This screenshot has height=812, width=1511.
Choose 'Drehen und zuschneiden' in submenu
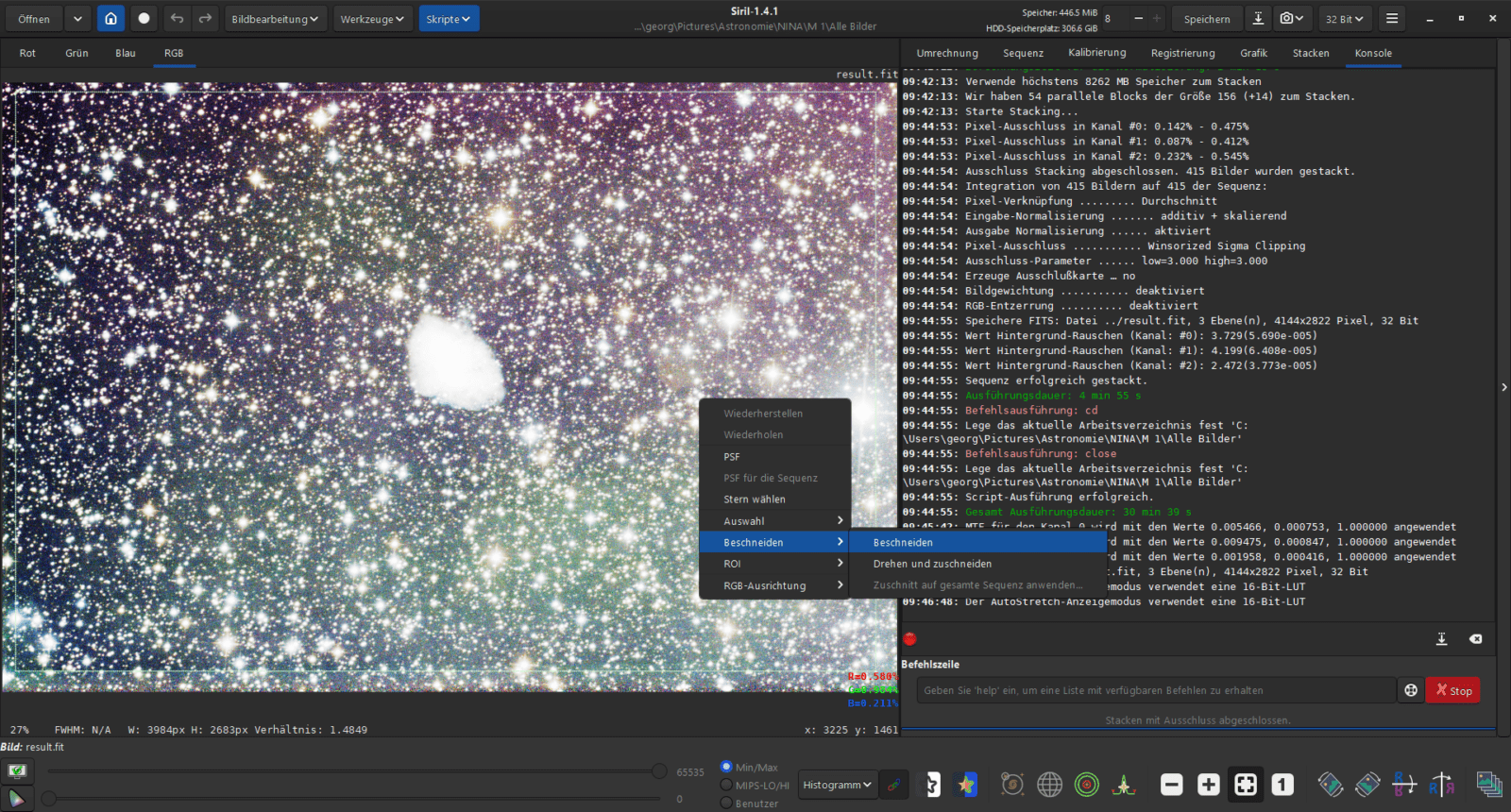click(x=932, y=564)
